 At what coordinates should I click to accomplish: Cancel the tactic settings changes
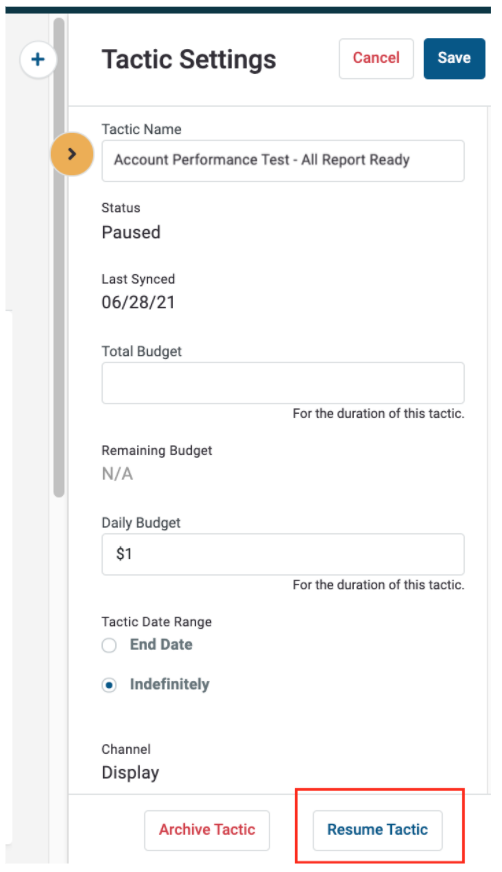point(376,58)
